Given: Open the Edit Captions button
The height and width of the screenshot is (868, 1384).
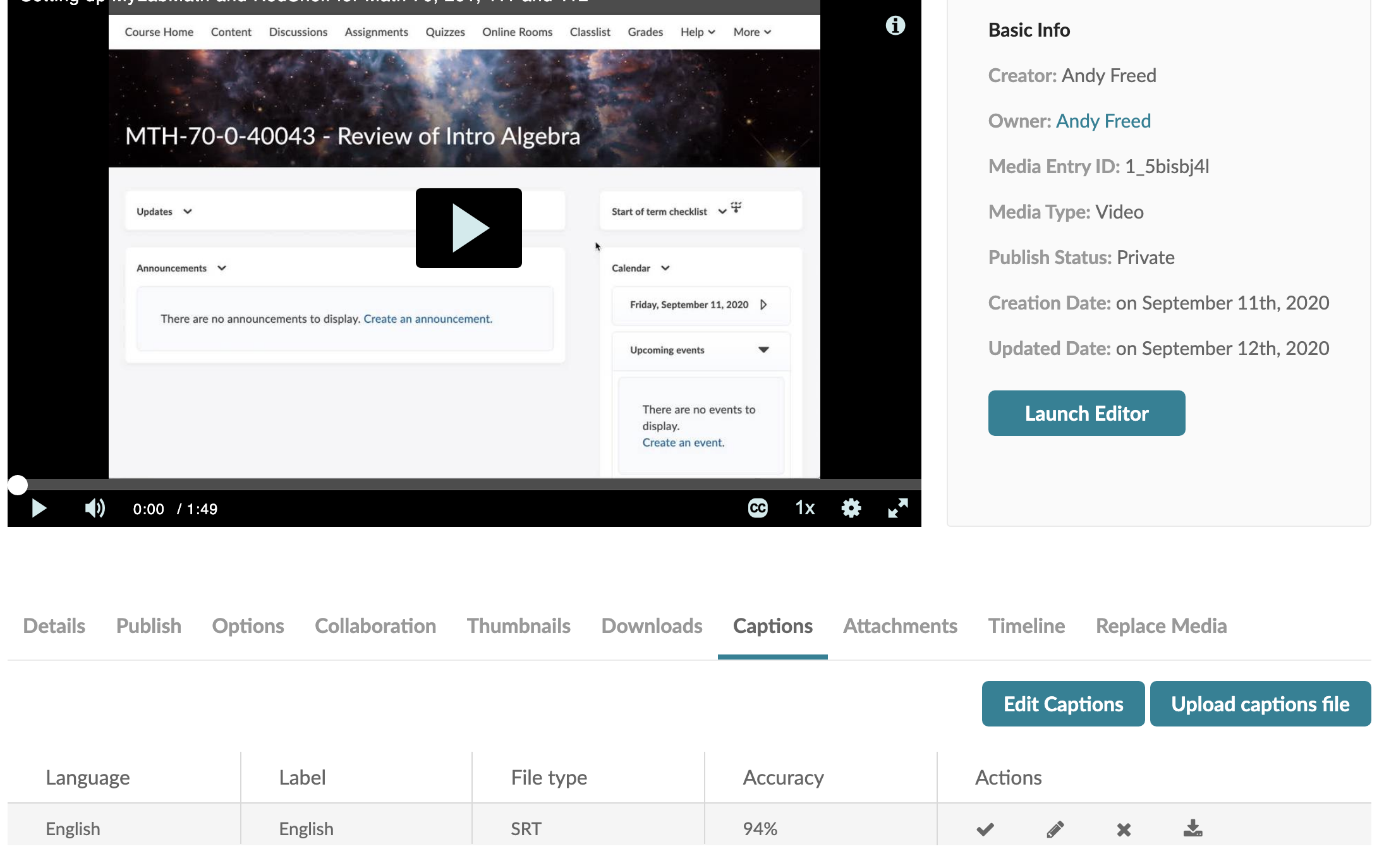Looking at the screenshot, I should (1063, 704).
